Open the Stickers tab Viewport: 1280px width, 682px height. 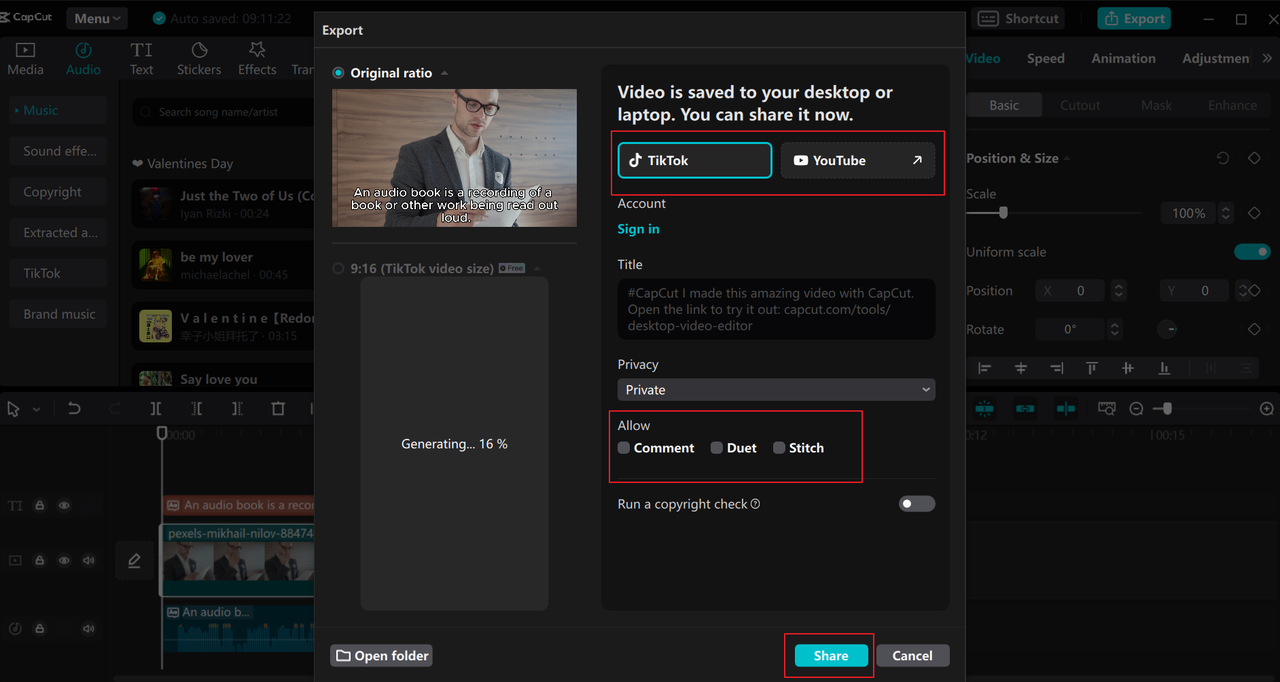point(199,59)
